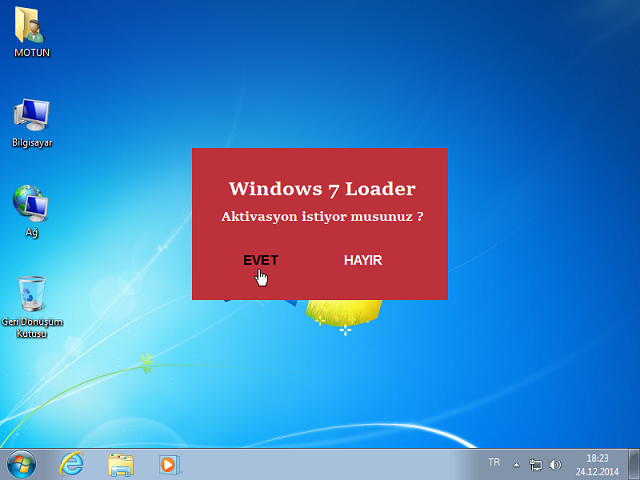This screenshot has width=640, height=480.
Task: Launch Internet Explorer from the taskbar
Action: [x=71, y=464]
